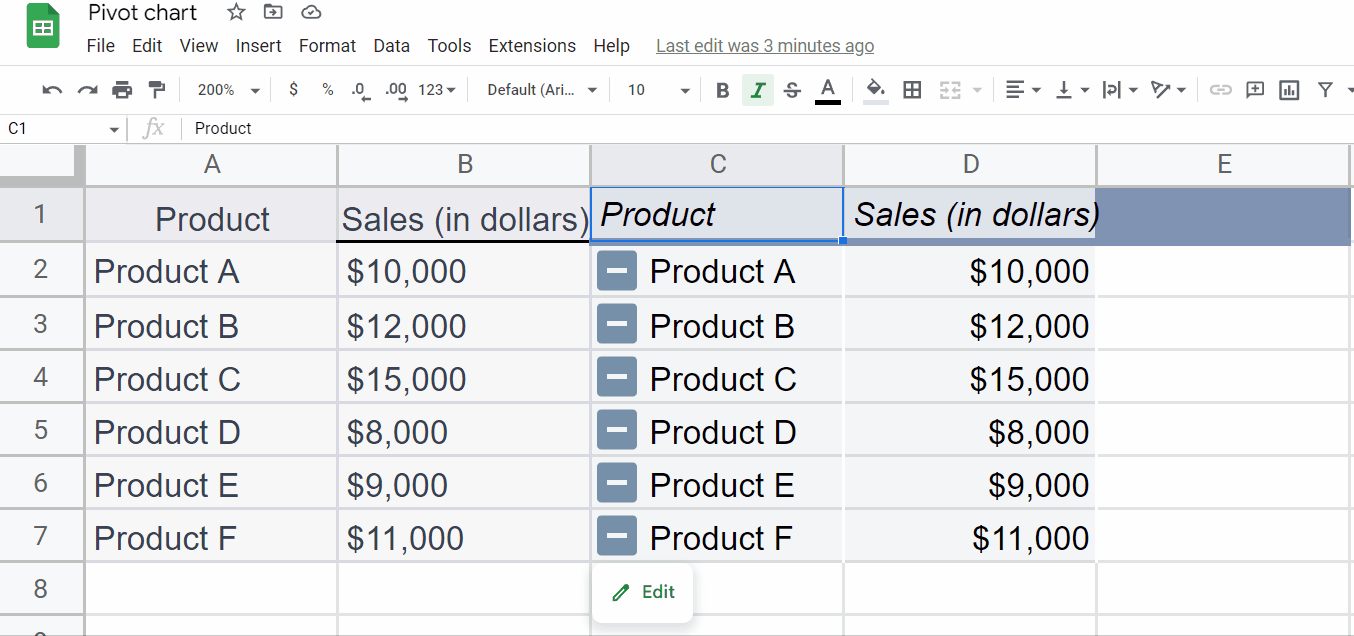
Task: Check cloud save status icon
Action: (x=311, y=12)
